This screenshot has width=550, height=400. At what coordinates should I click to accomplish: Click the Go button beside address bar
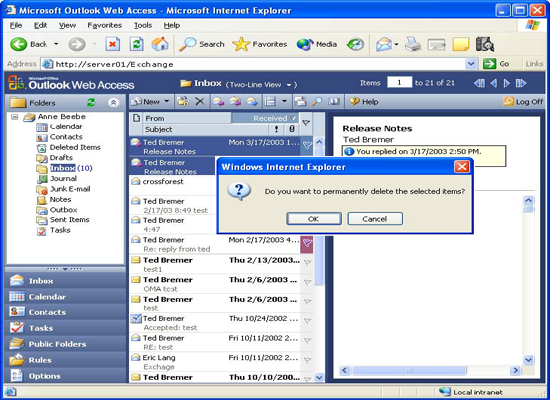tap(496, 64)
